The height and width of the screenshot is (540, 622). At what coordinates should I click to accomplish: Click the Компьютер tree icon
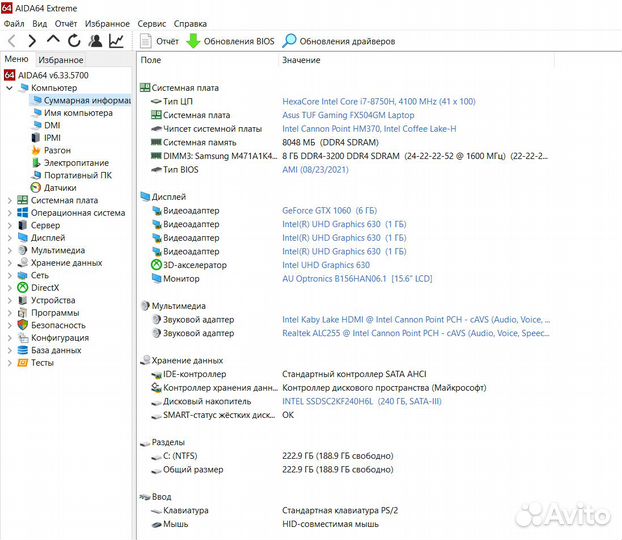[25, 87]
